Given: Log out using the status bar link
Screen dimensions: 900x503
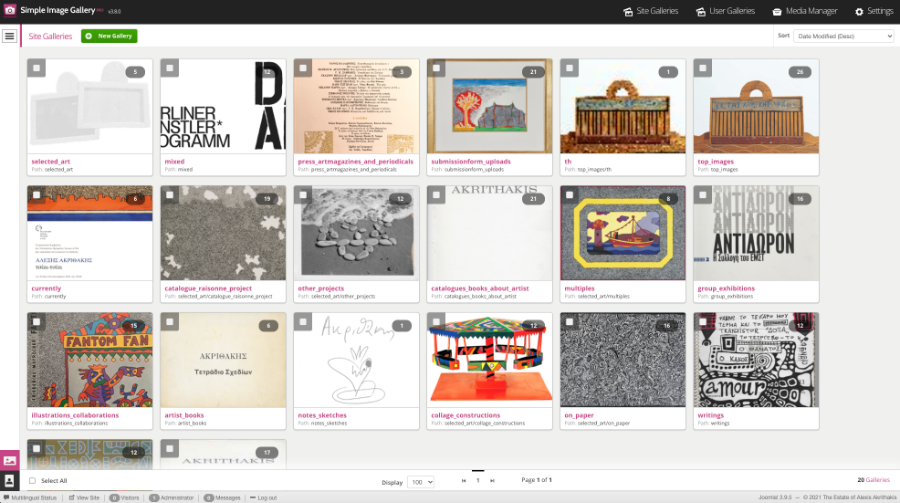Looking at the screenshot, I should coord(263,498).
